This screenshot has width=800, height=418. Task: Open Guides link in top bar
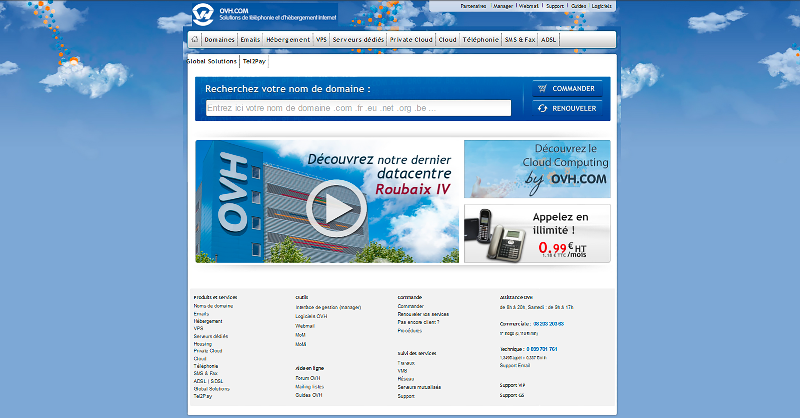[579, 6]
